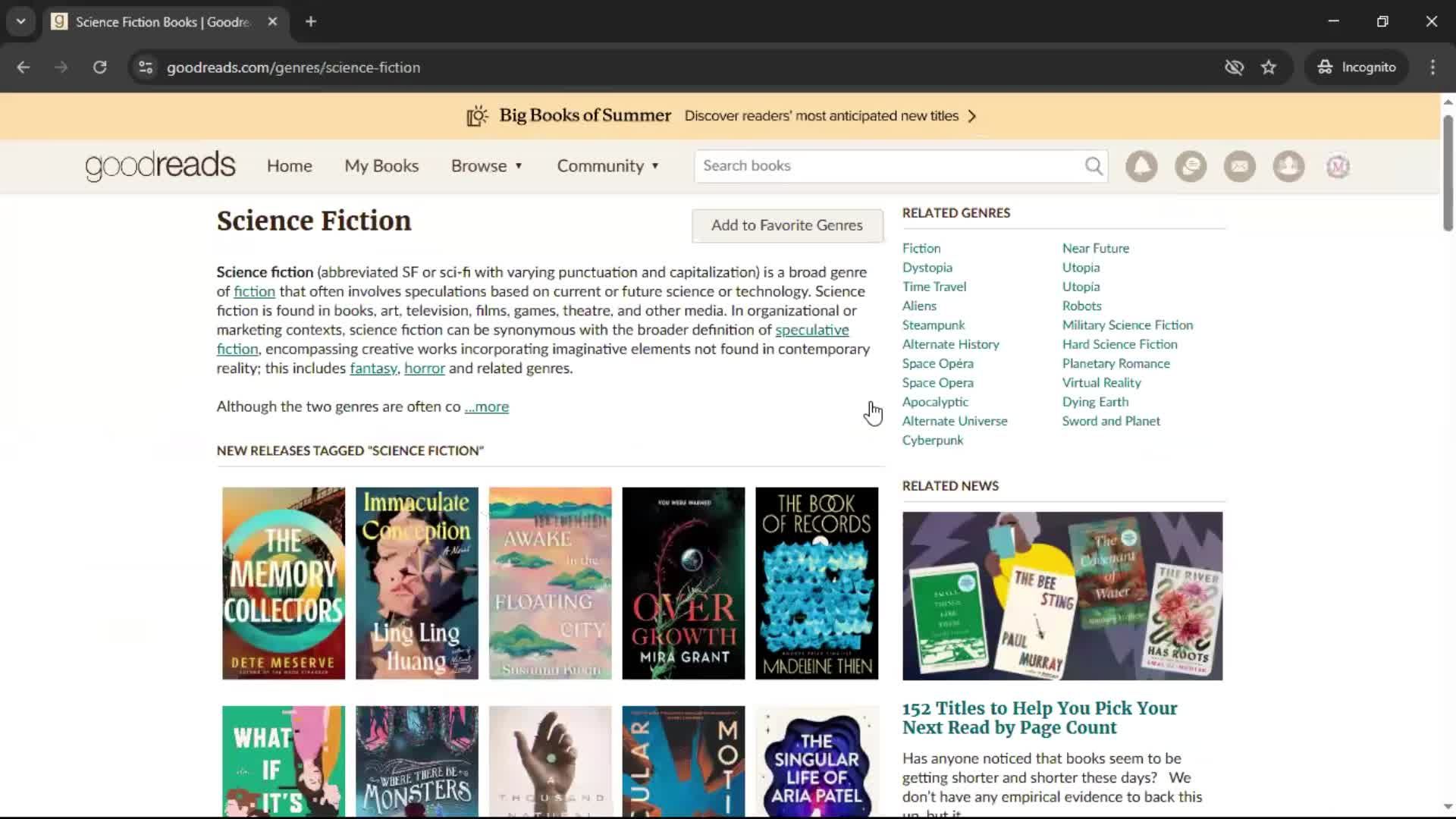This screenshot has height=819, width=1456.
Task: Open the Near Future genre
Action: (1095, 249)
